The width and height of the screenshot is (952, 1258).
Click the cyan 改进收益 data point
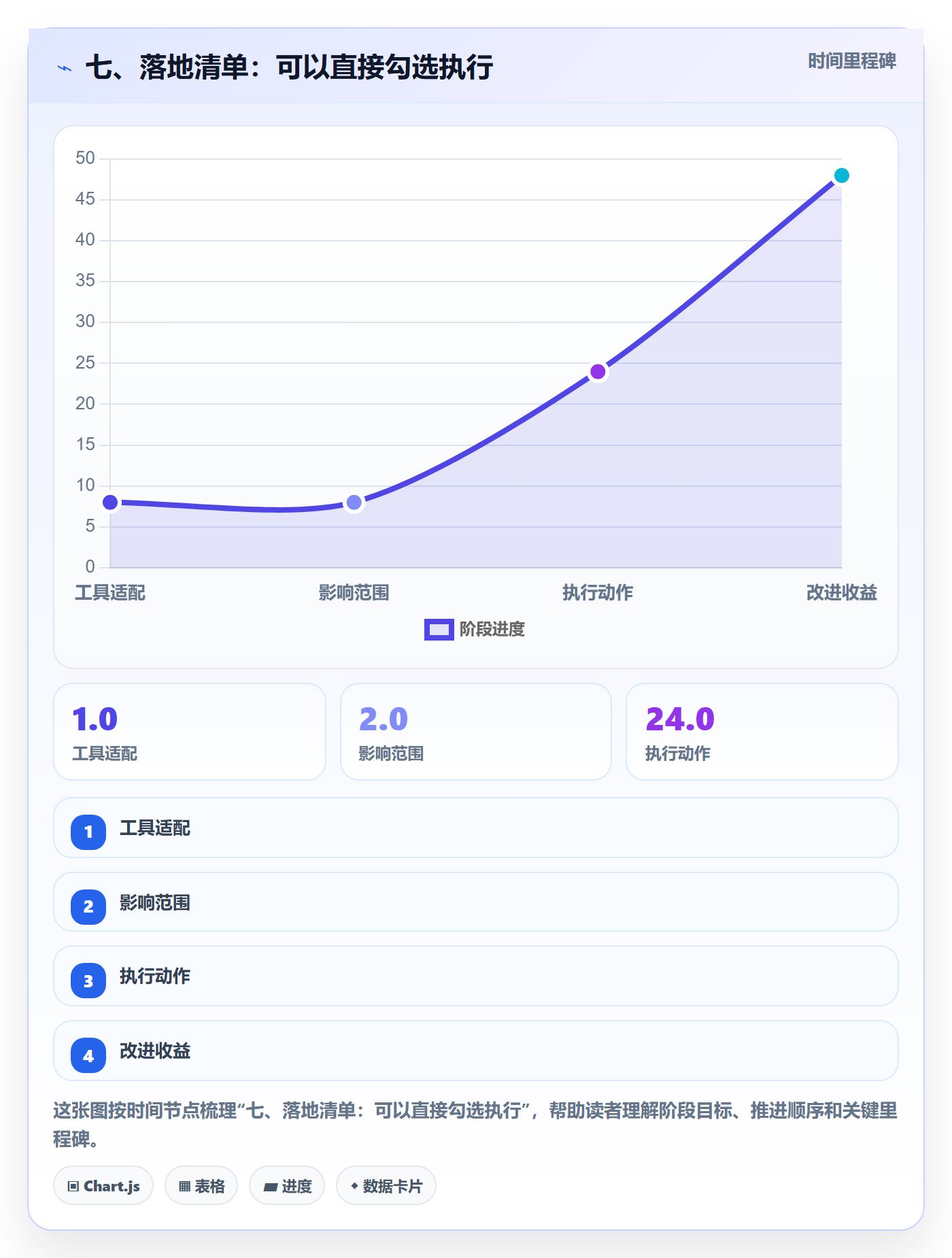pos(841,175)
